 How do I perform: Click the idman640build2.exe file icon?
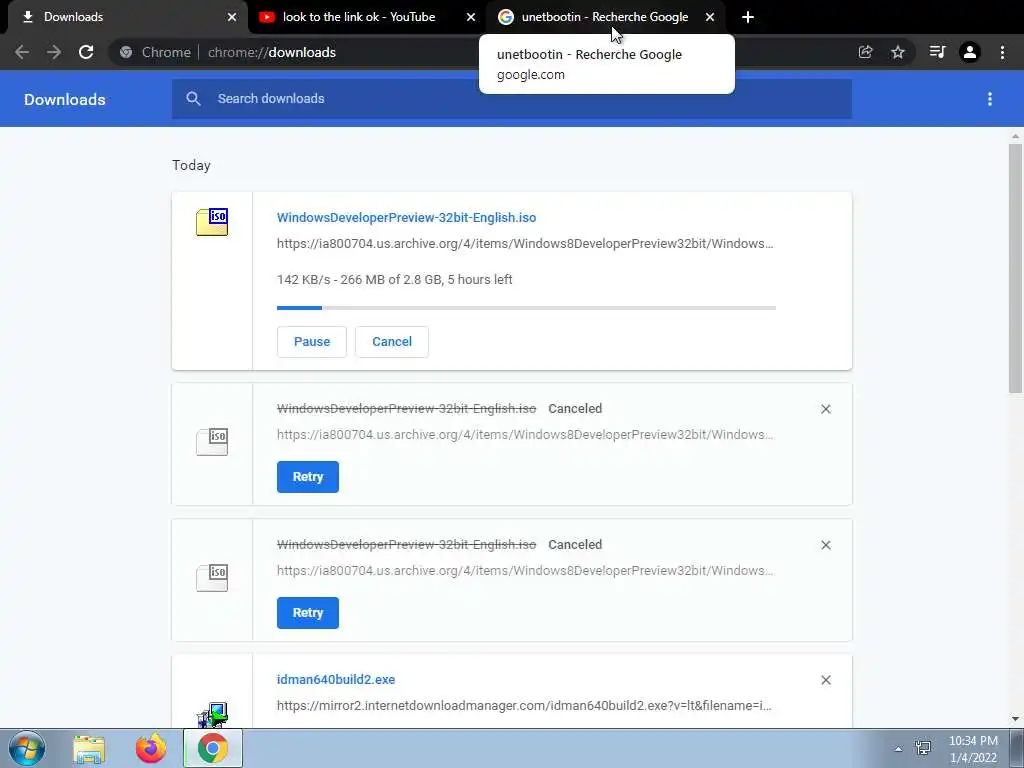tap(212, 714)
